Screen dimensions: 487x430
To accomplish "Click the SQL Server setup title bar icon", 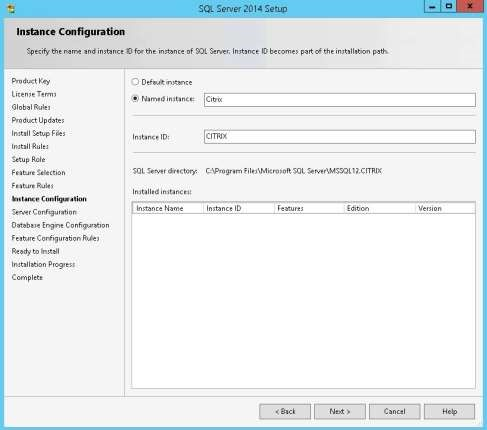I will [x=11, y=8].
